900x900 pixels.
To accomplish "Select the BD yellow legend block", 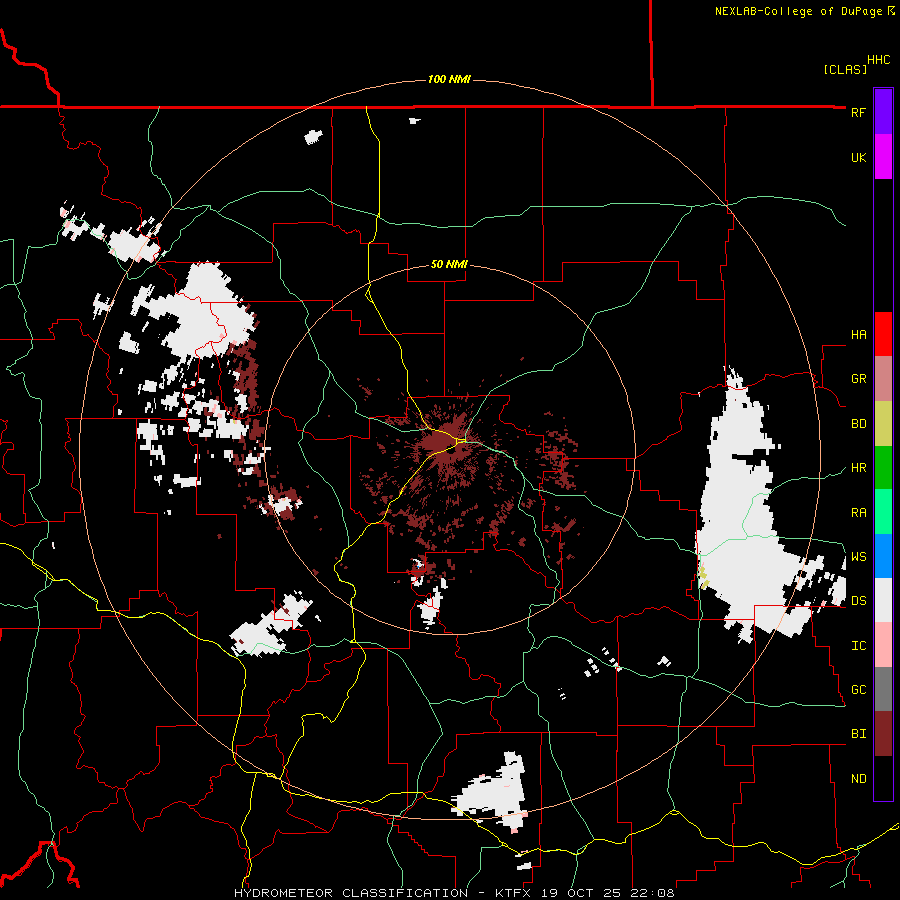I will pyautogui.click(x=883, y=423).
